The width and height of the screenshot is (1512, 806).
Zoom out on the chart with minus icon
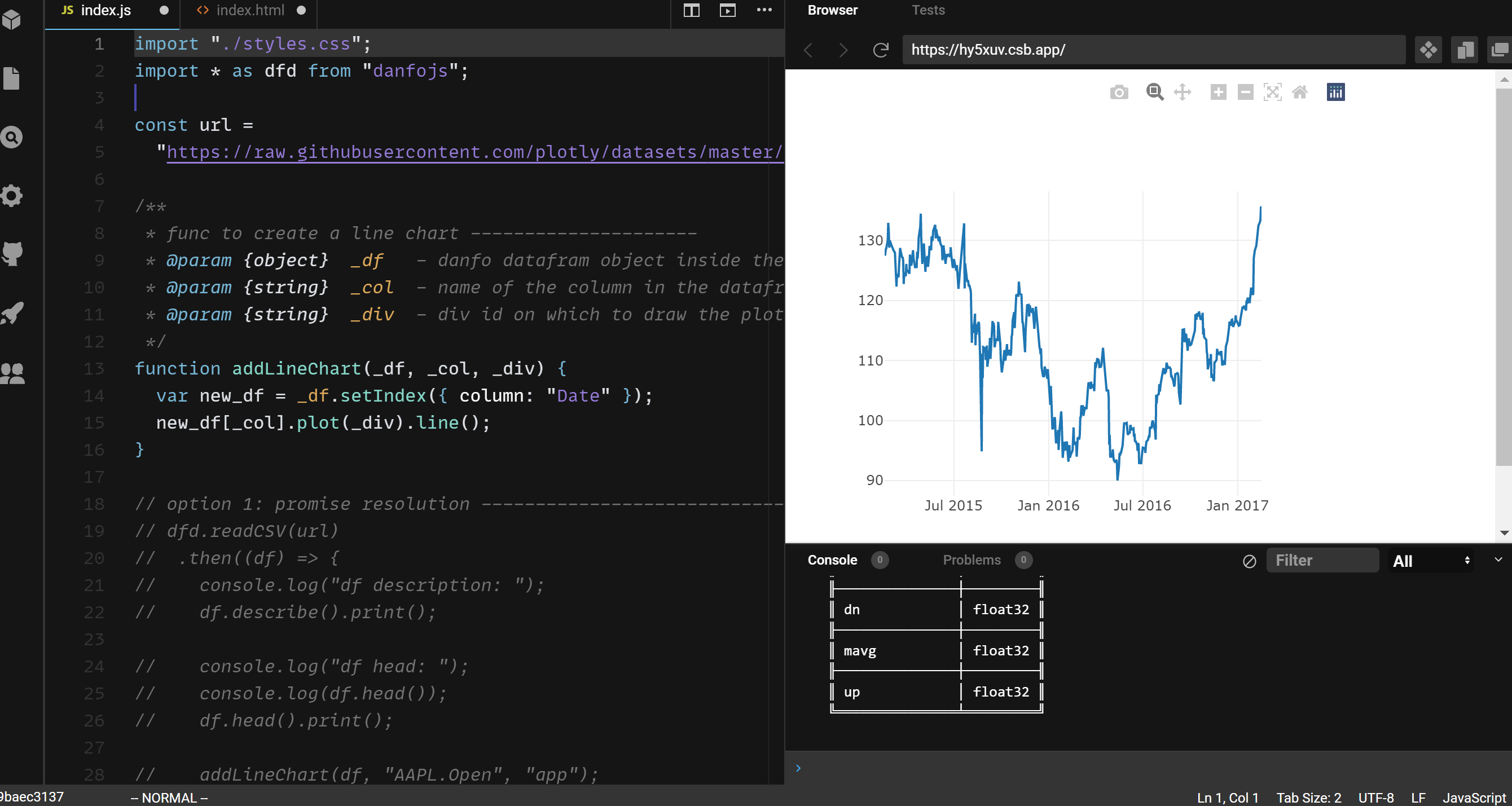[1245, 92]
